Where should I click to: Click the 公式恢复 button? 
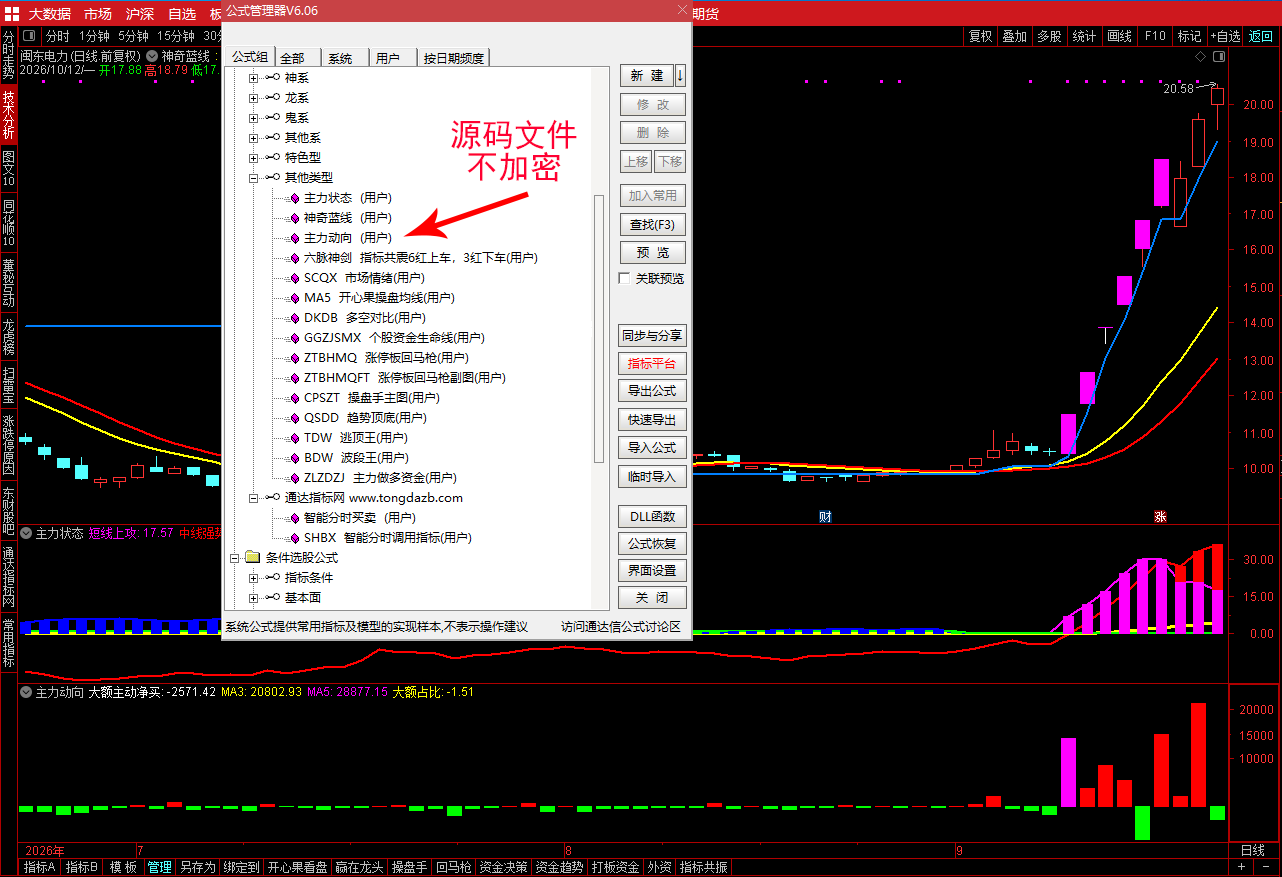[x=652, y=544]
